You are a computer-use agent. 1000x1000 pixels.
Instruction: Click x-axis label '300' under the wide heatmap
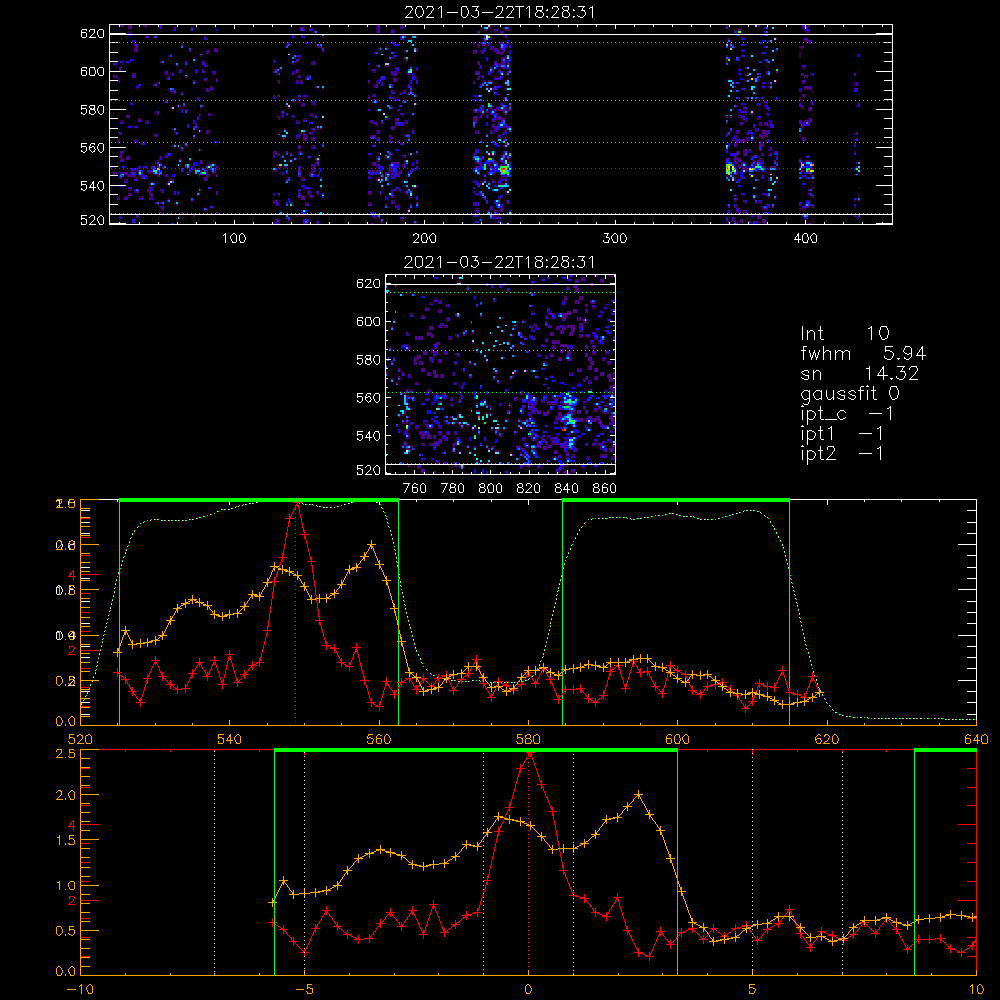pos(615,239)
